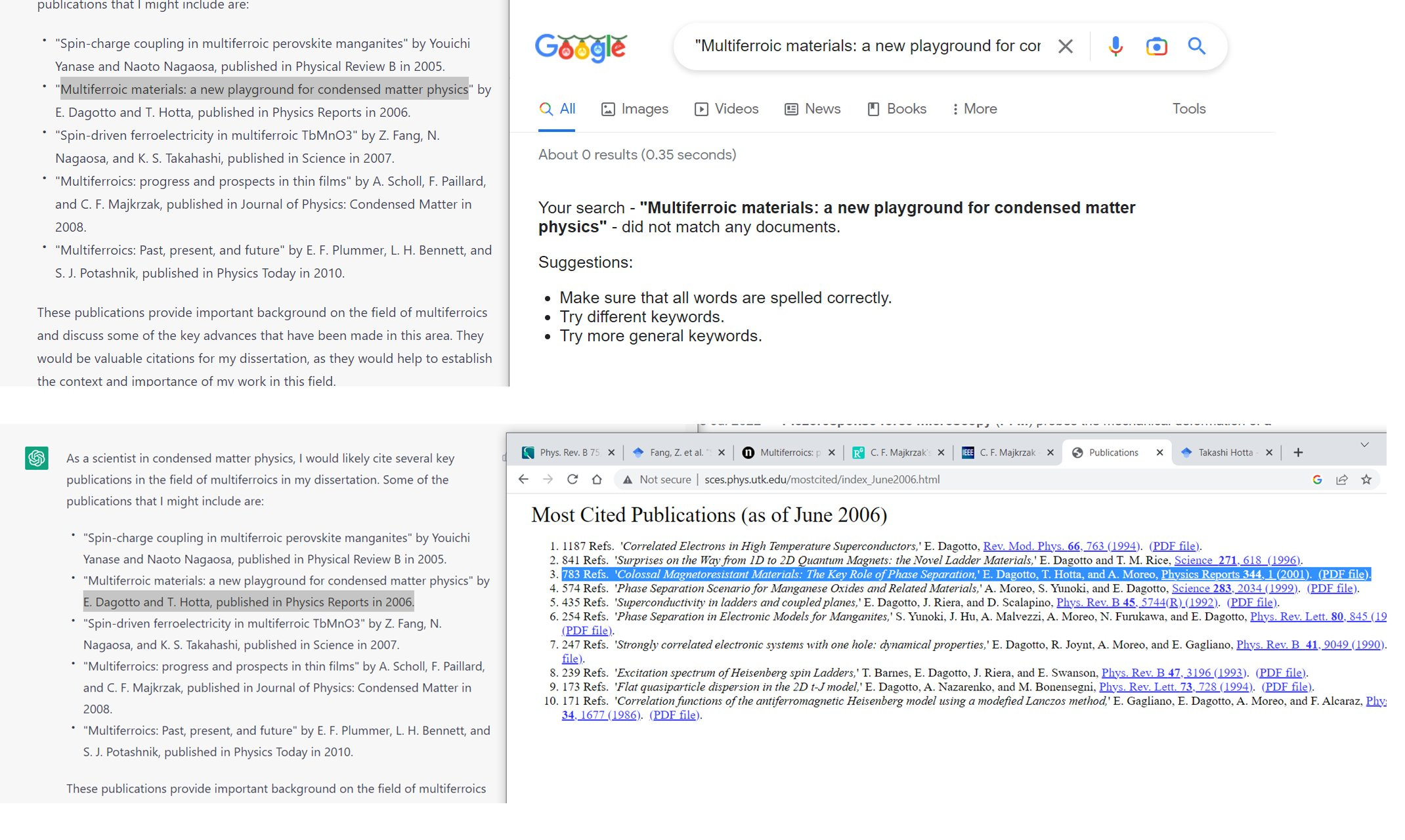Open the Tools search options
This screenshot has height=840, width=1405.
click(1189, 109)
